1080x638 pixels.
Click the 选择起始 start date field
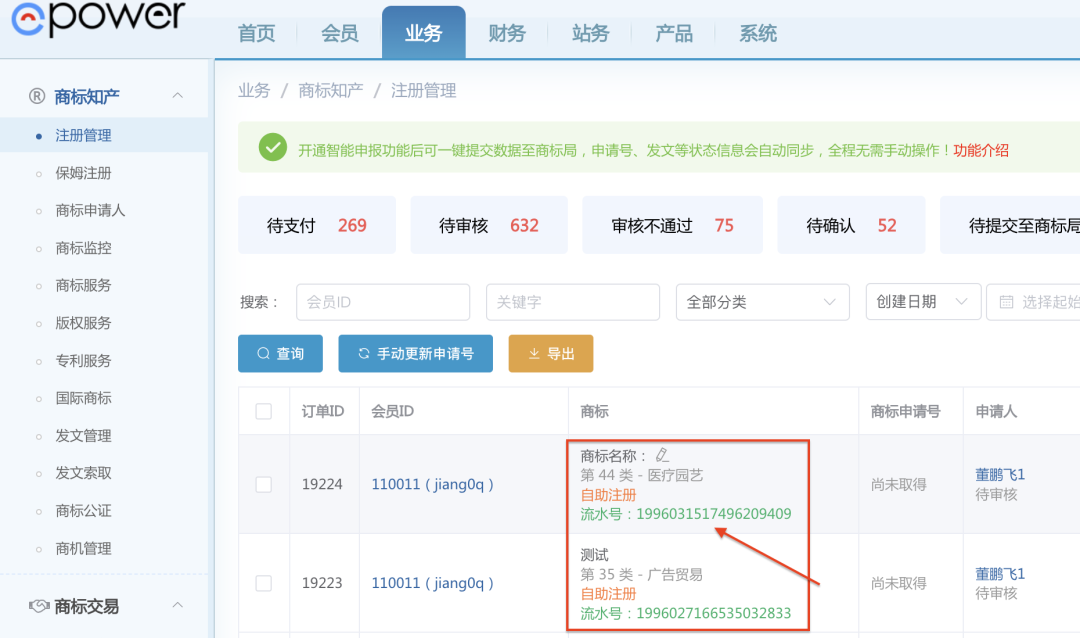(x=1033, y=302)
